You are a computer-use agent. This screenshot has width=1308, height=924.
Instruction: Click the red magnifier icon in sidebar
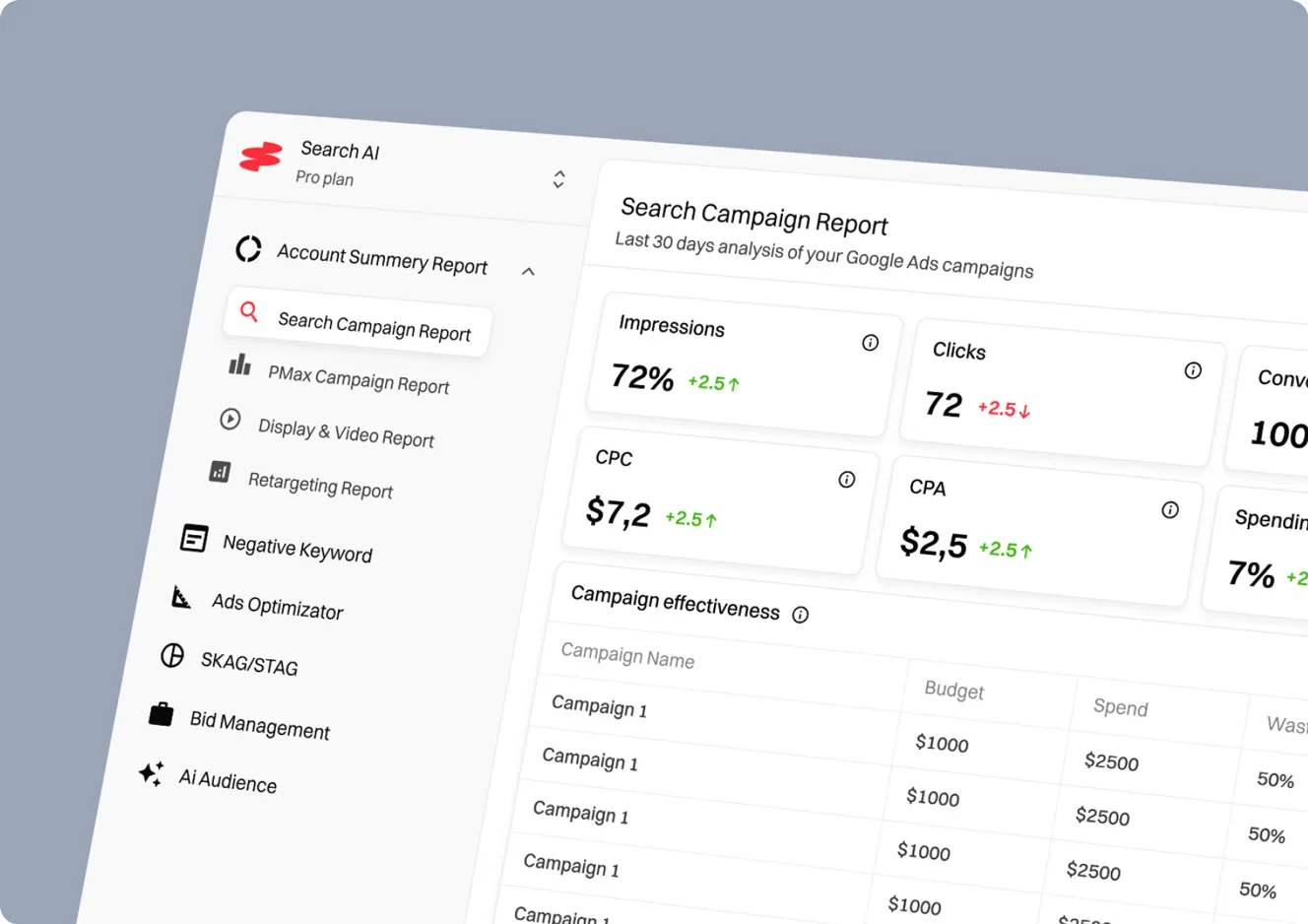[x=249, y=311]
